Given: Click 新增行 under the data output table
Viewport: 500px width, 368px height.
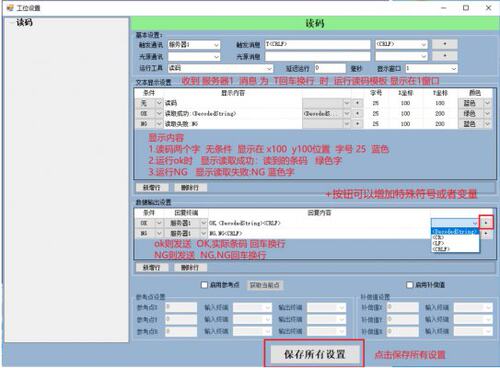Looking at the screenshot, I should pyautogui.click(x=151, y=268).
